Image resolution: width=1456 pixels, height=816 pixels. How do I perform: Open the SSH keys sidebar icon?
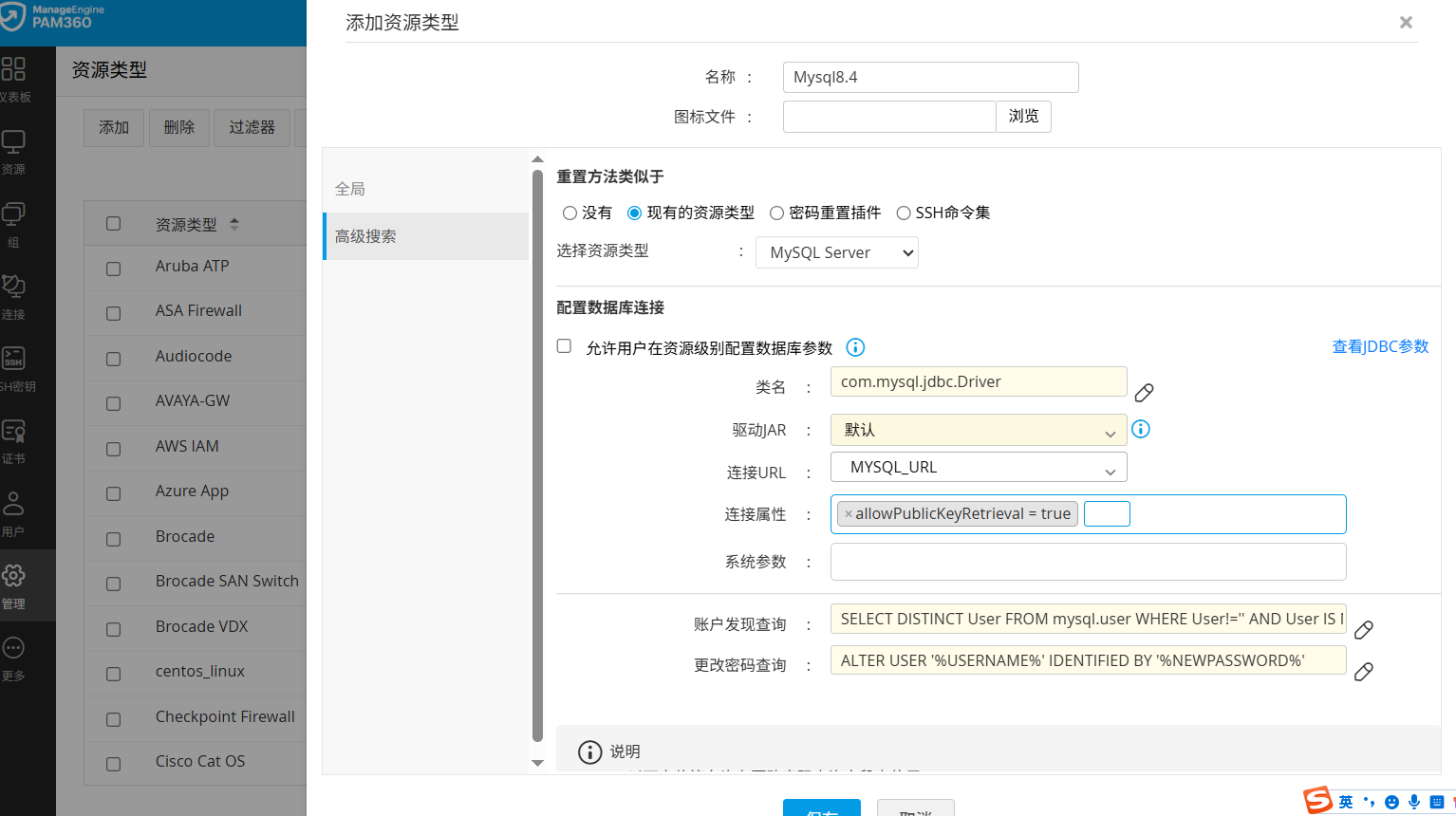point(14,367)
